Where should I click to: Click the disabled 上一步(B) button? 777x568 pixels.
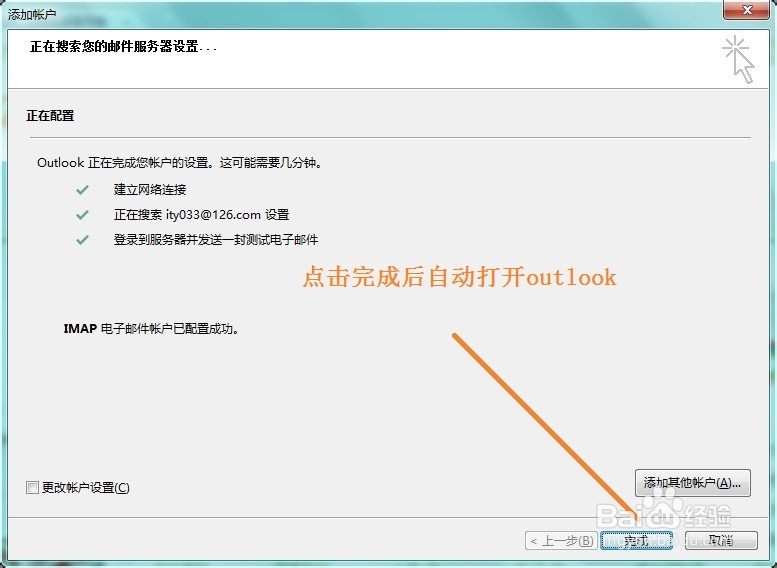561,540
